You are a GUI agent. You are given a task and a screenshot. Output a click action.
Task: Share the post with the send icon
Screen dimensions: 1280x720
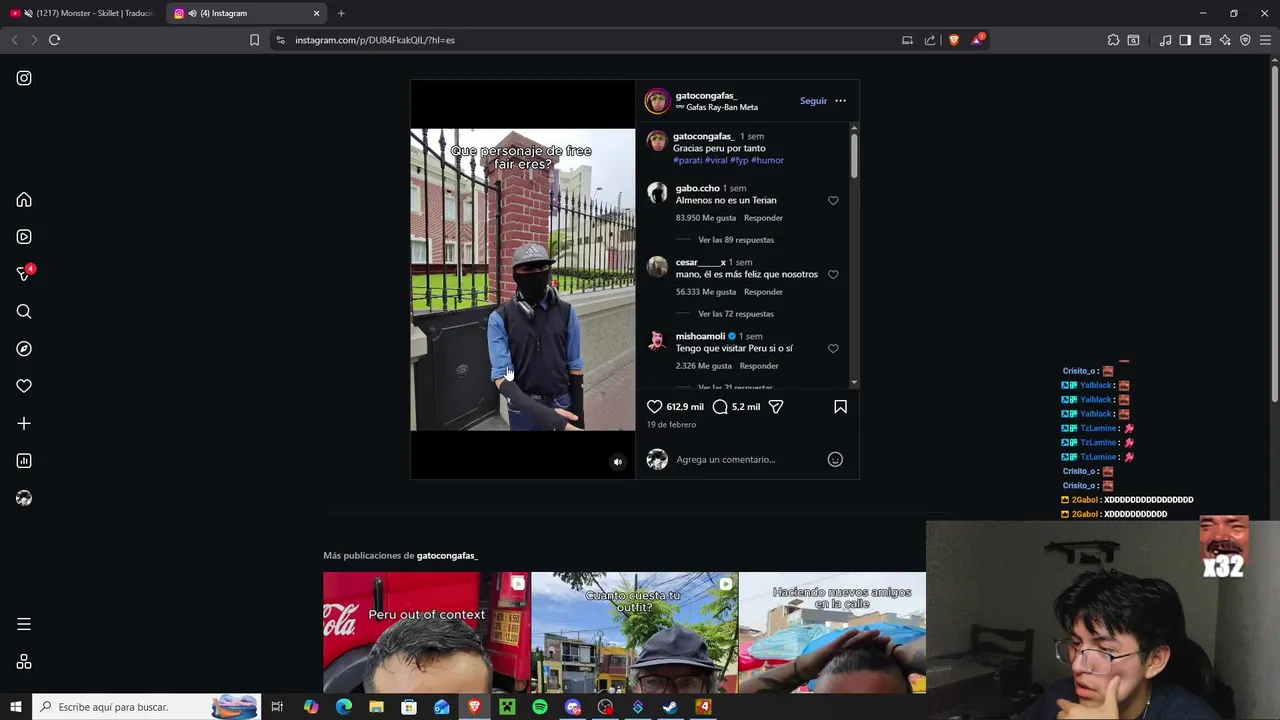pos(776,407)
